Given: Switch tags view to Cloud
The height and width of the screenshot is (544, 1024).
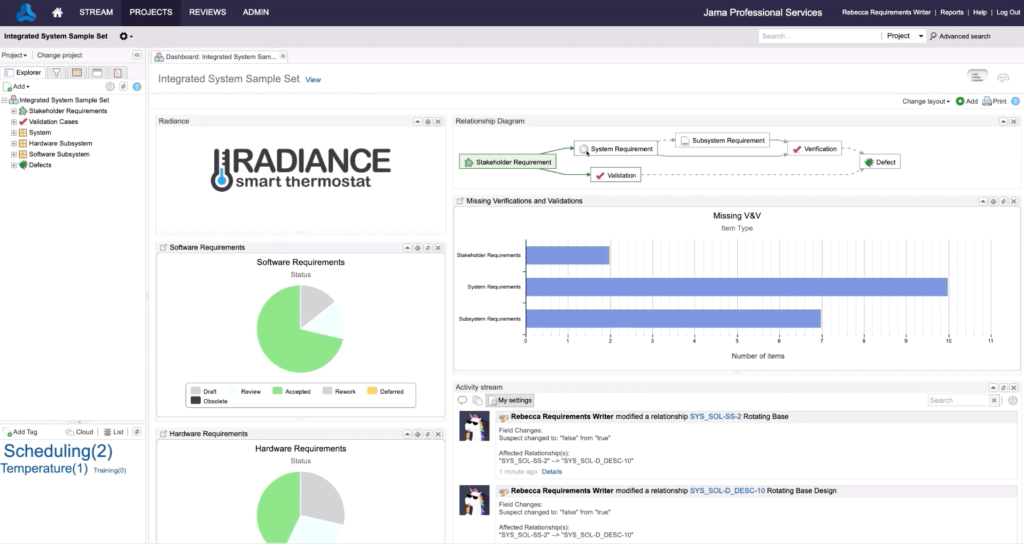Looking at the screenshot, I should tap(80, 432).
